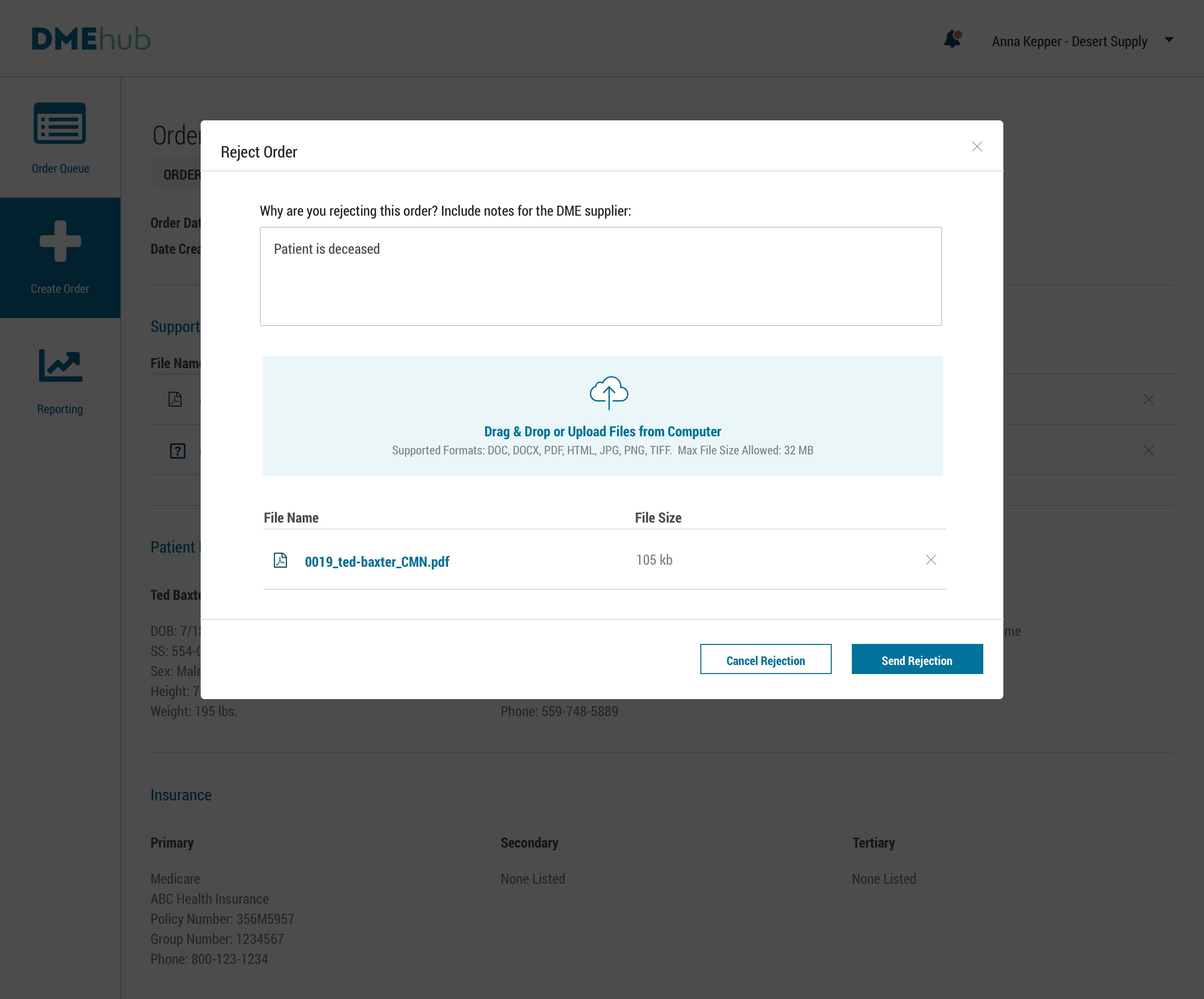
Task: Close the Reject Order dialog
Action: click(977, 146)
